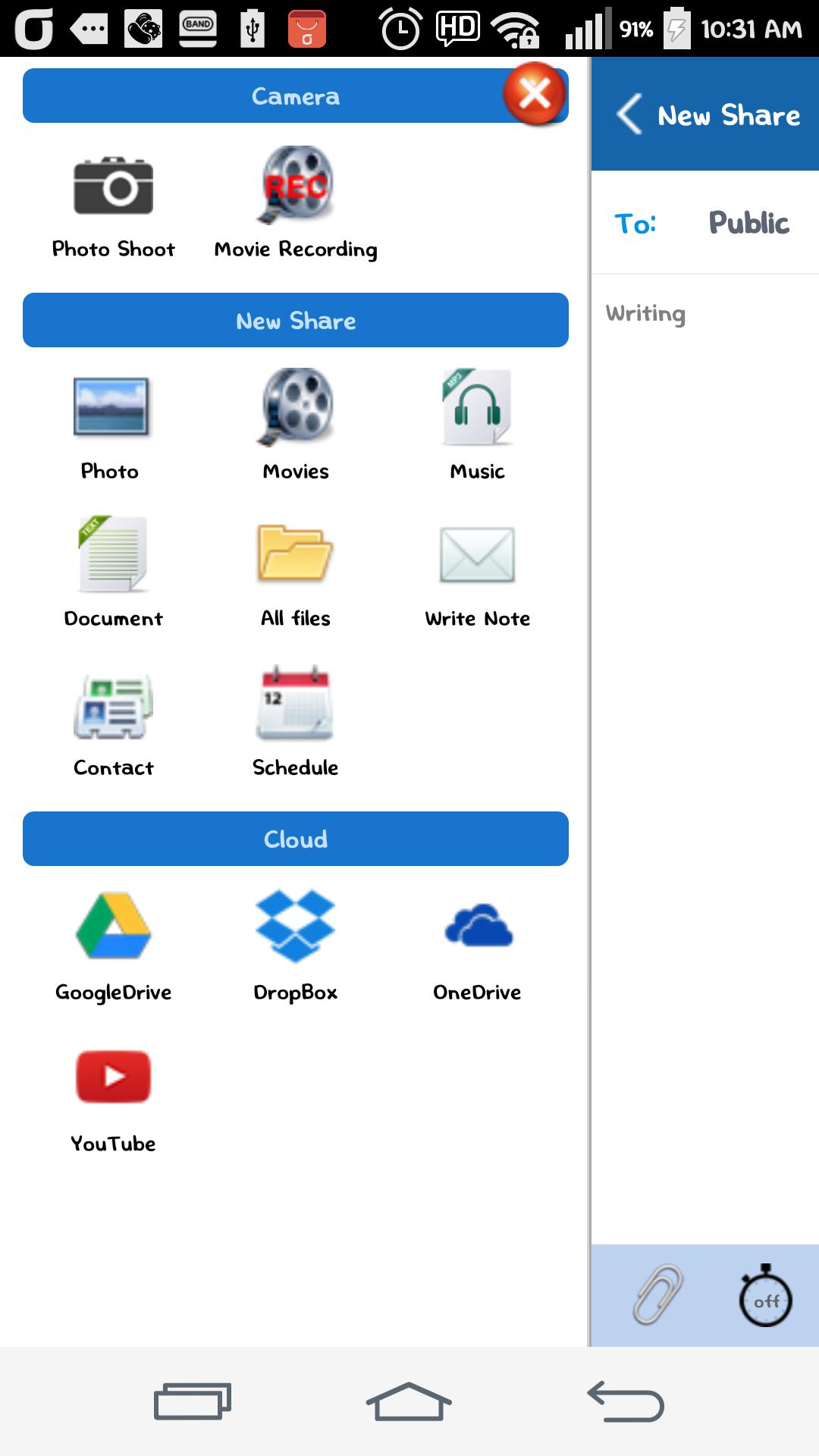Connect to GoogleDrive
Screen dimensions: 819x1456
[113, 927]
